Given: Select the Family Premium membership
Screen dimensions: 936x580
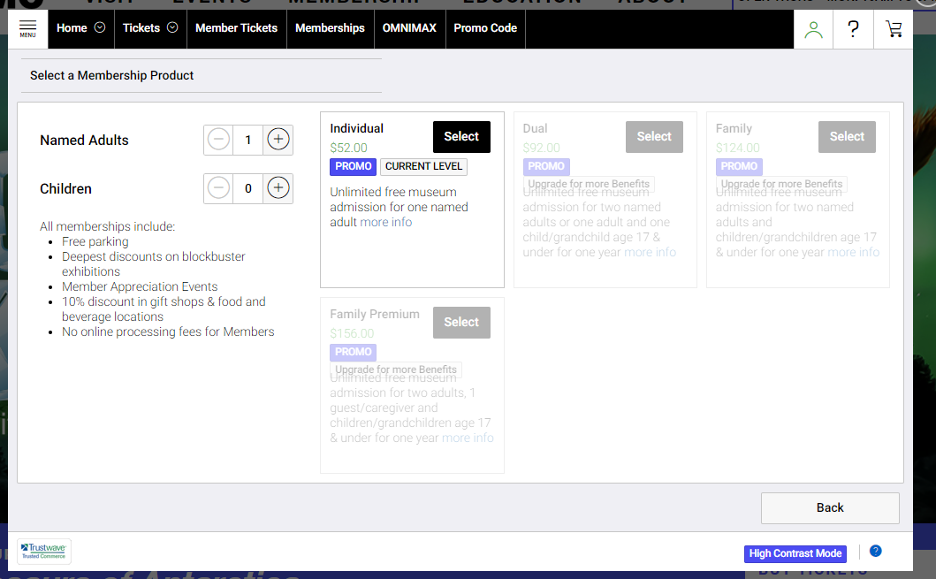Looking at the screenshot, I should coord(461,322).
